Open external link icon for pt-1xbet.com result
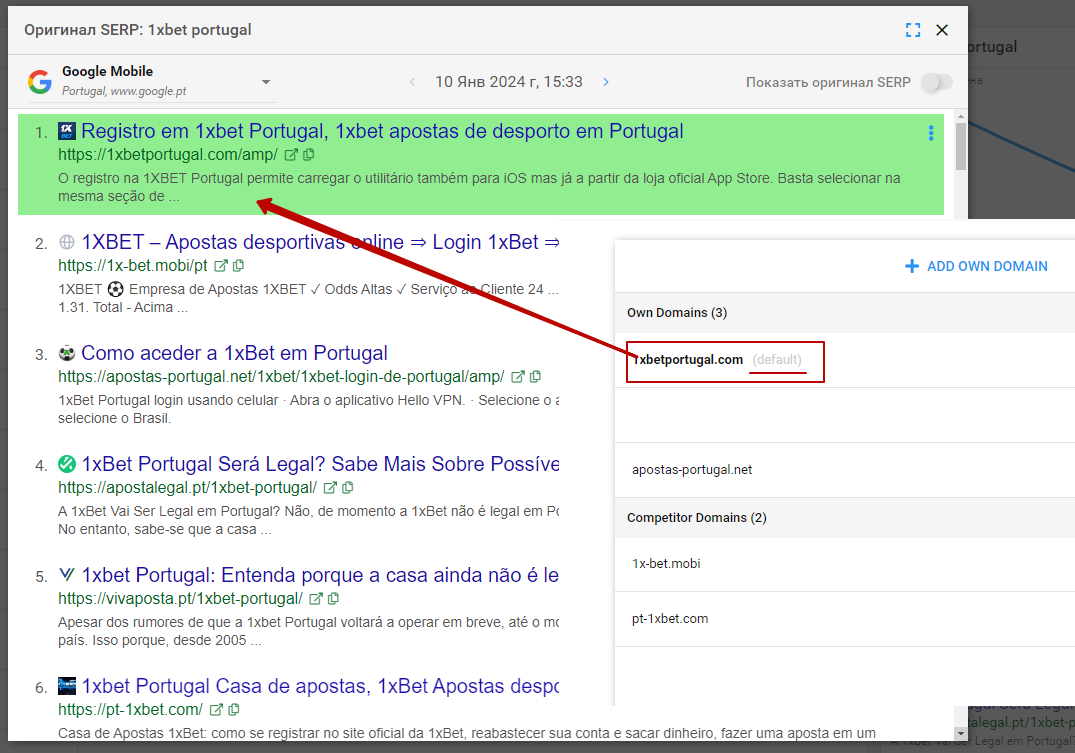The height and width of the screenshot is (753, 1075). click(x=216, y=710)
